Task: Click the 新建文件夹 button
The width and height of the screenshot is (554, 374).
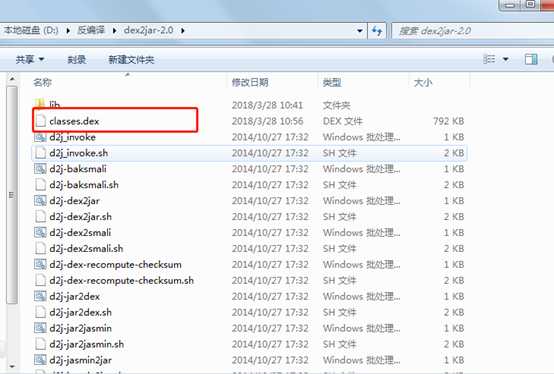Action: (131, 60)
